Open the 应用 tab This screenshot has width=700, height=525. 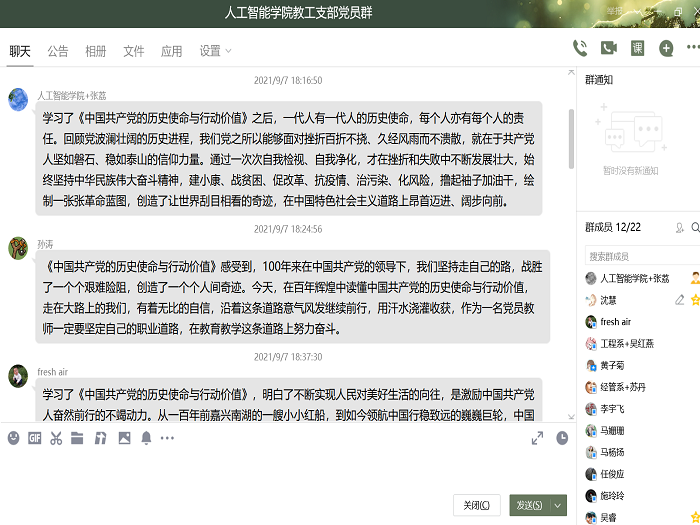coord(171,51)
